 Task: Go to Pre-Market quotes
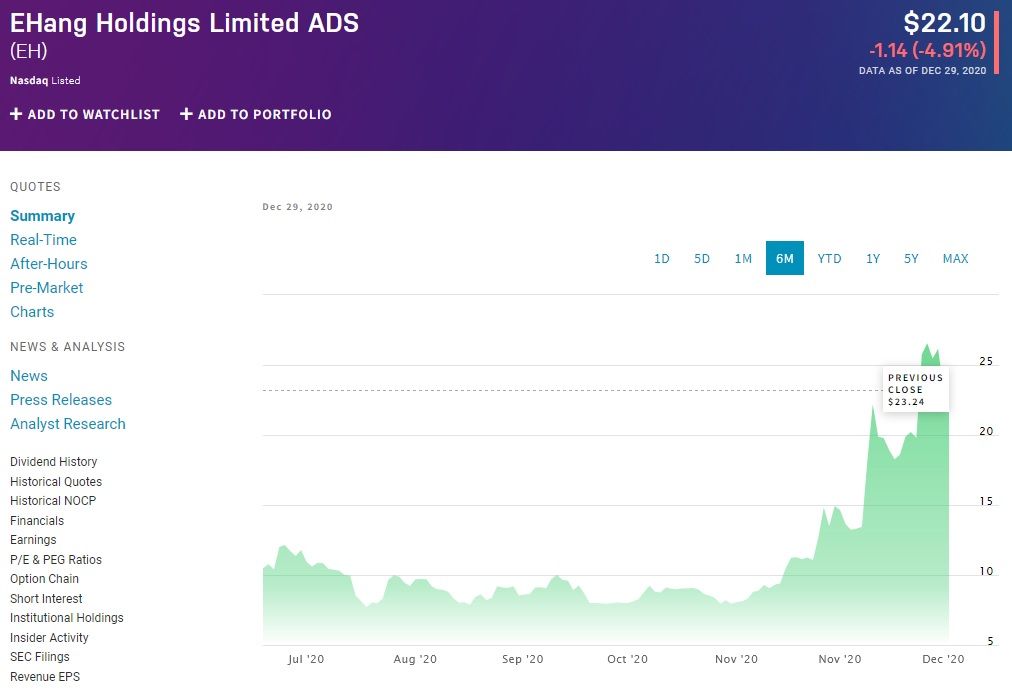click(46, 288)
